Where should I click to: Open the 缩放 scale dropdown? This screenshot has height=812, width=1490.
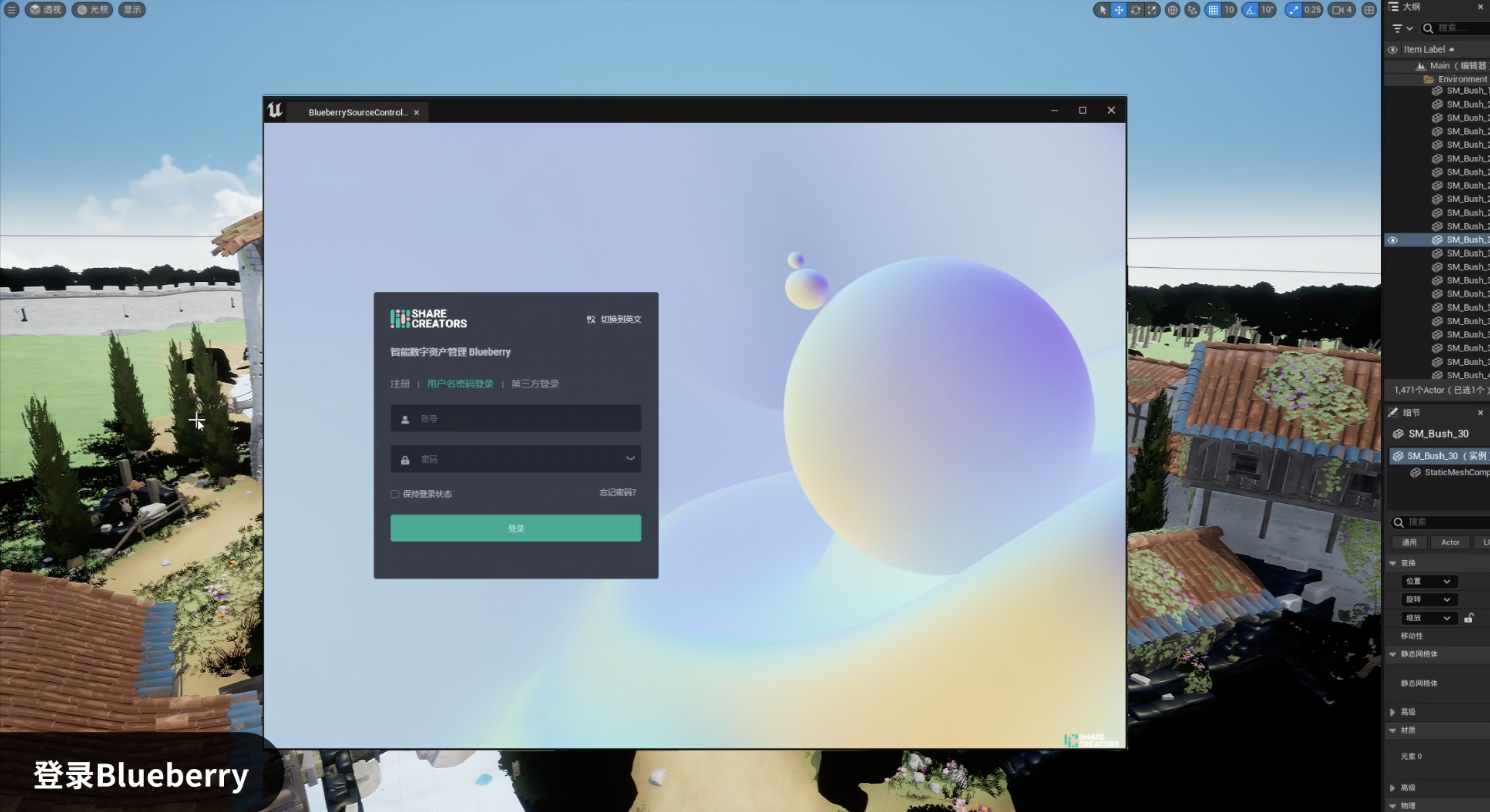1429,618
